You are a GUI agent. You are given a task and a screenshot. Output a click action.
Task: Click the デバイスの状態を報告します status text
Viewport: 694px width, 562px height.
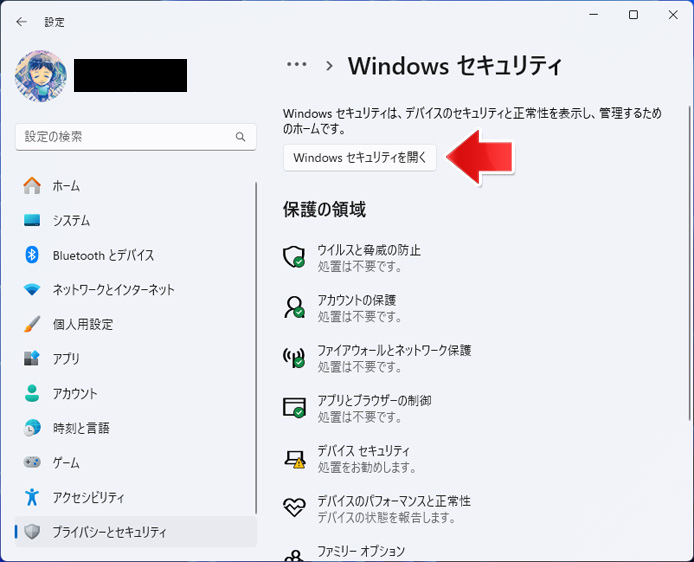[386, 517]
